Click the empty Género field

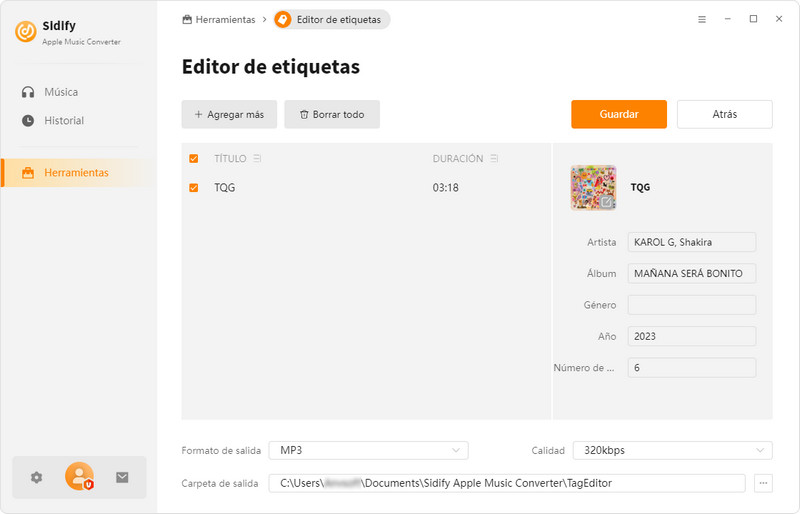click(692, 305)
